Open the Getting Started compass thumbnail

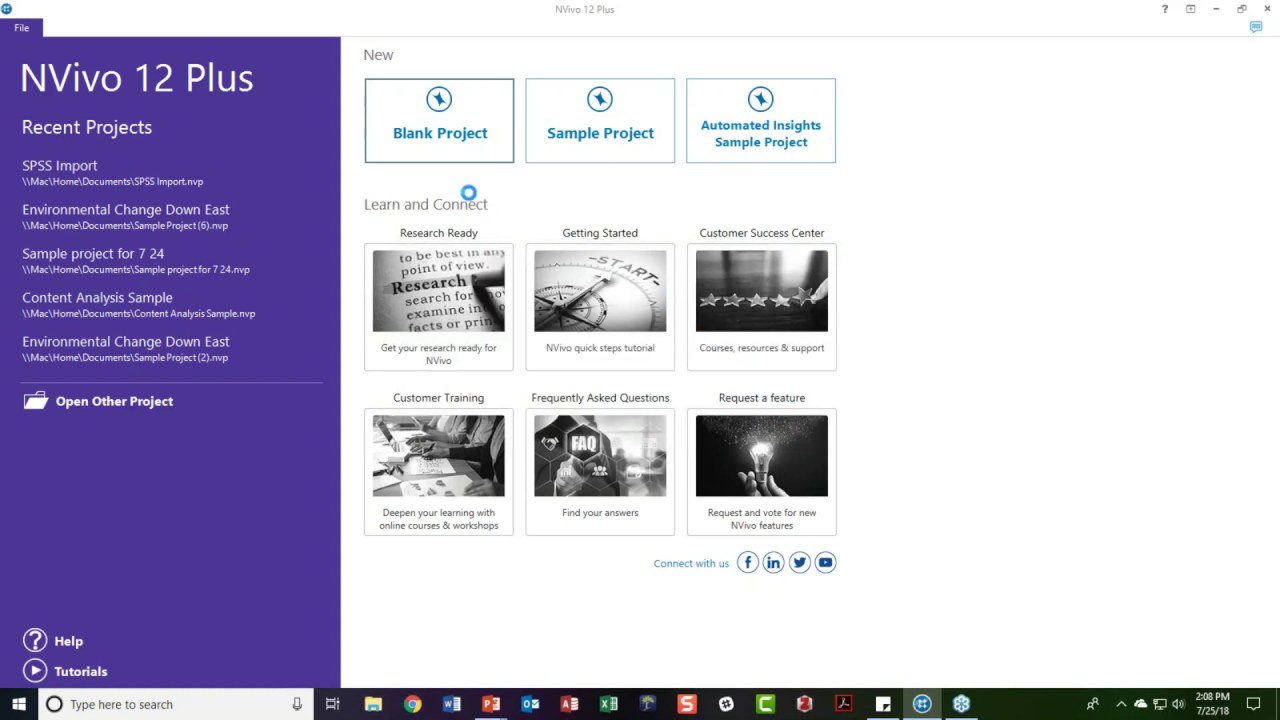(600, 291)
